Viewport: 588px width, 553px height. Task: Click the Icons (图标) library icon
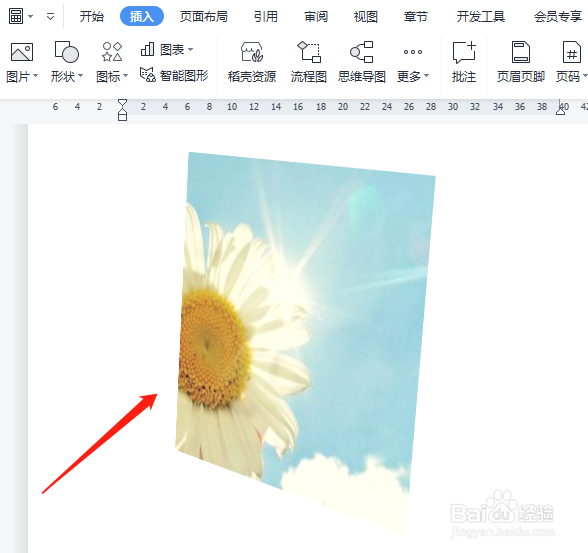coord(112,52)
